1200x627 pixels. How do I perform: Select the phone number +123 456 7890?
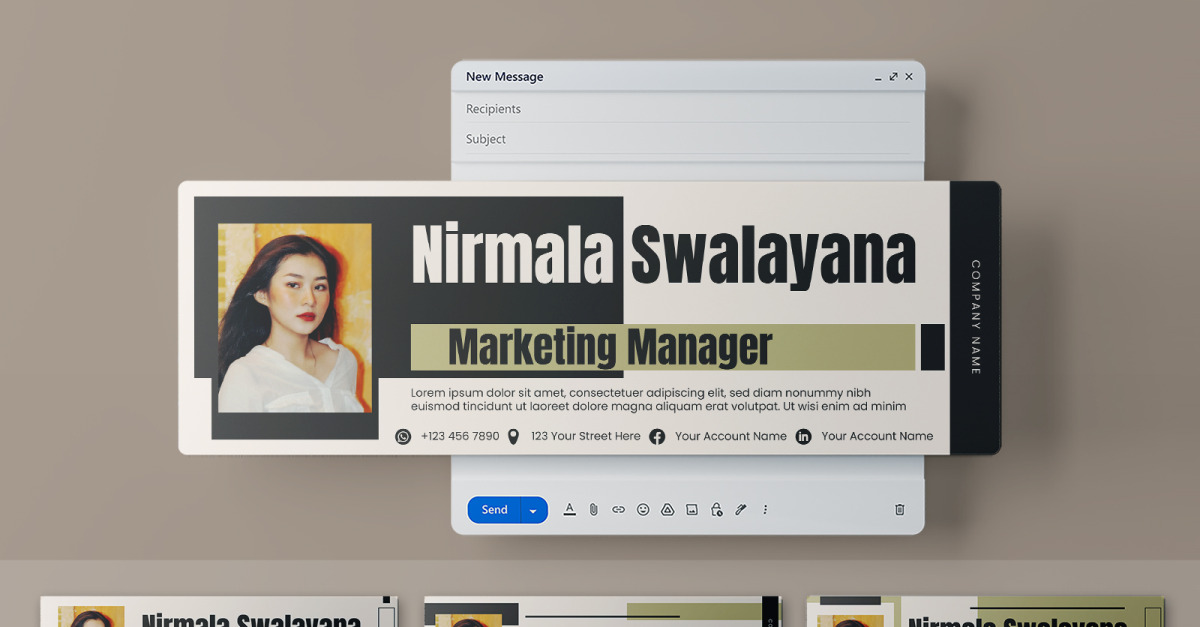[460, 436]
